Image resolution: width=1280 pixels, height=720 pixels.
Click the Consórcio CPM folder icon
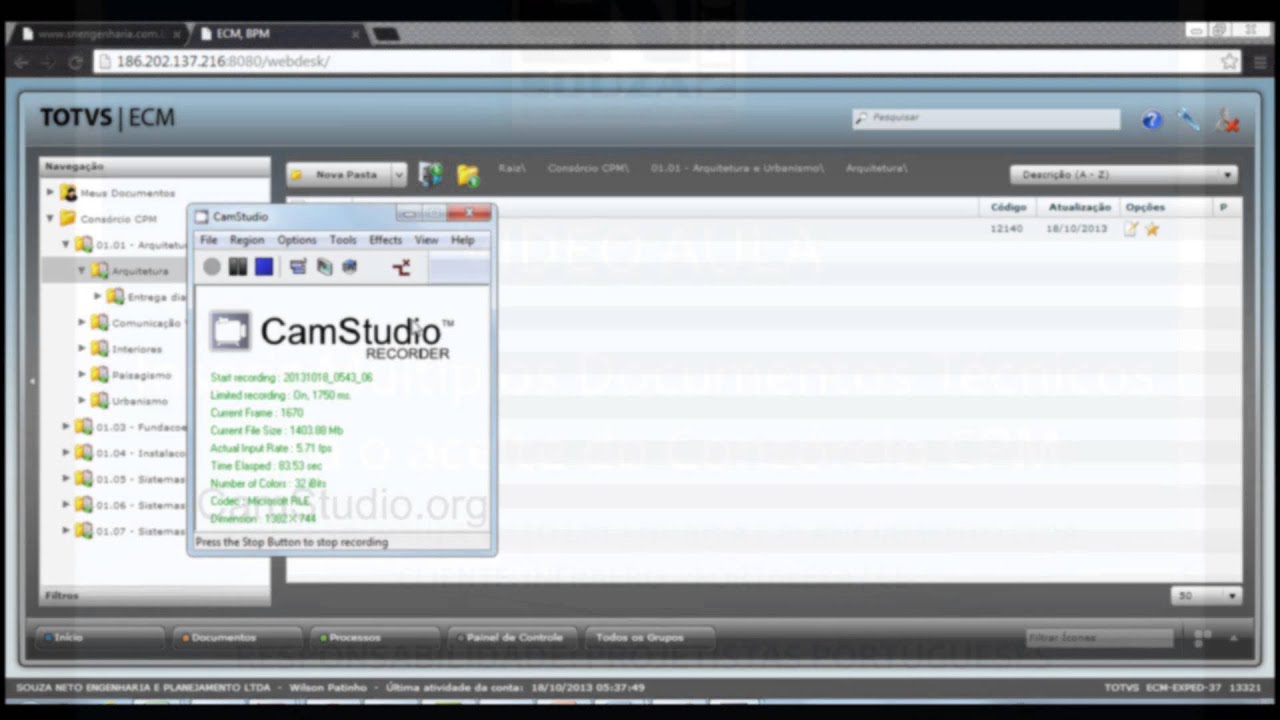(68, 218)
